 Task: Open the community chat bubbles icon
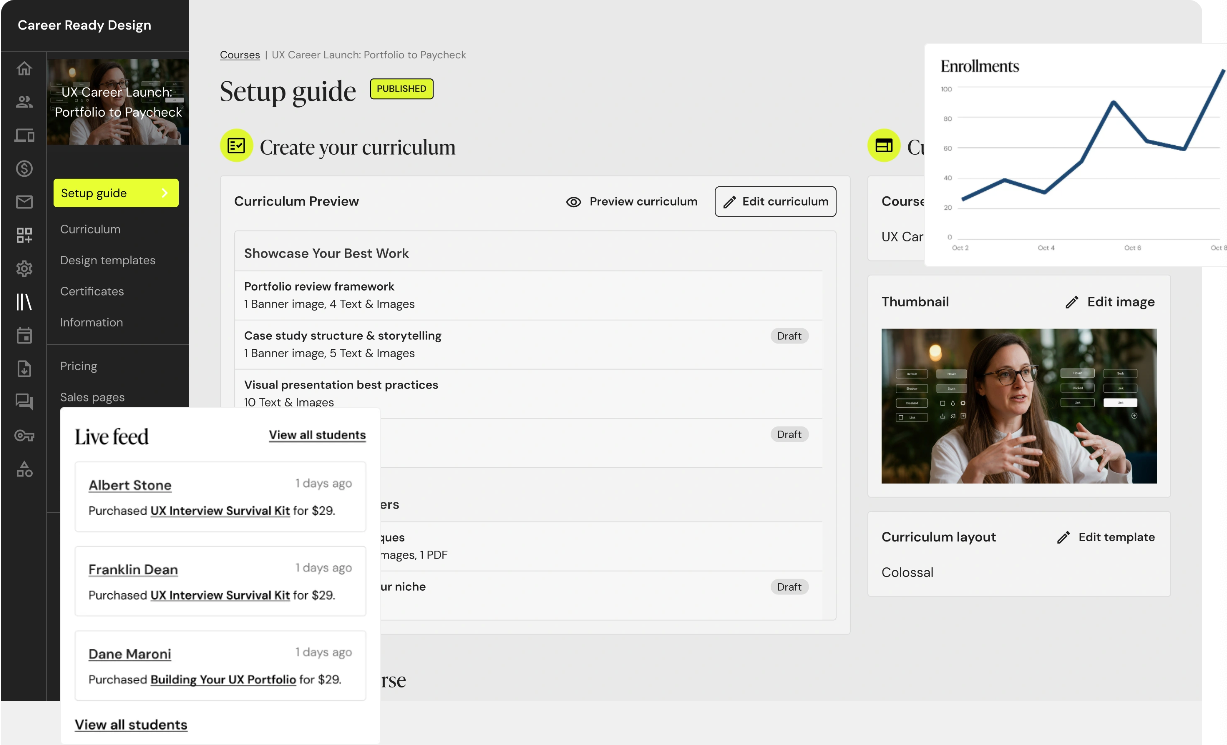click(24, 402)
